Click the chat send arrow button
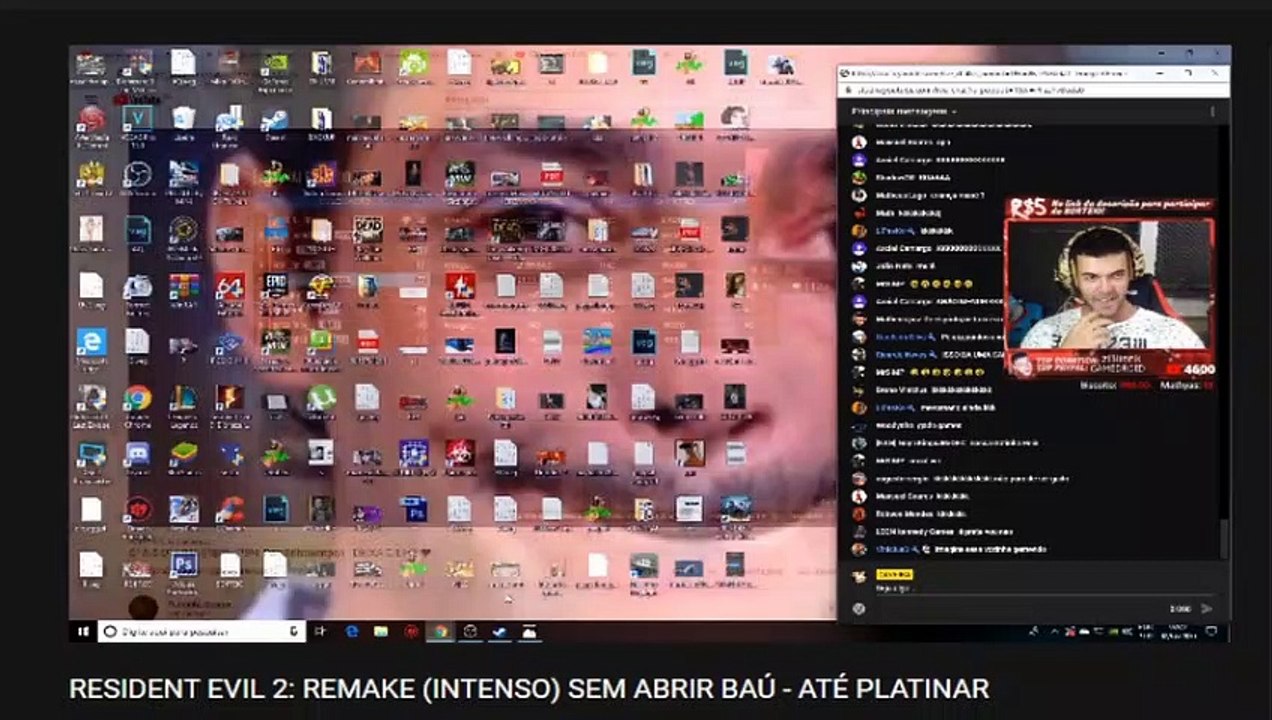Screen dimensions: 1272x720 point(1207,608)
